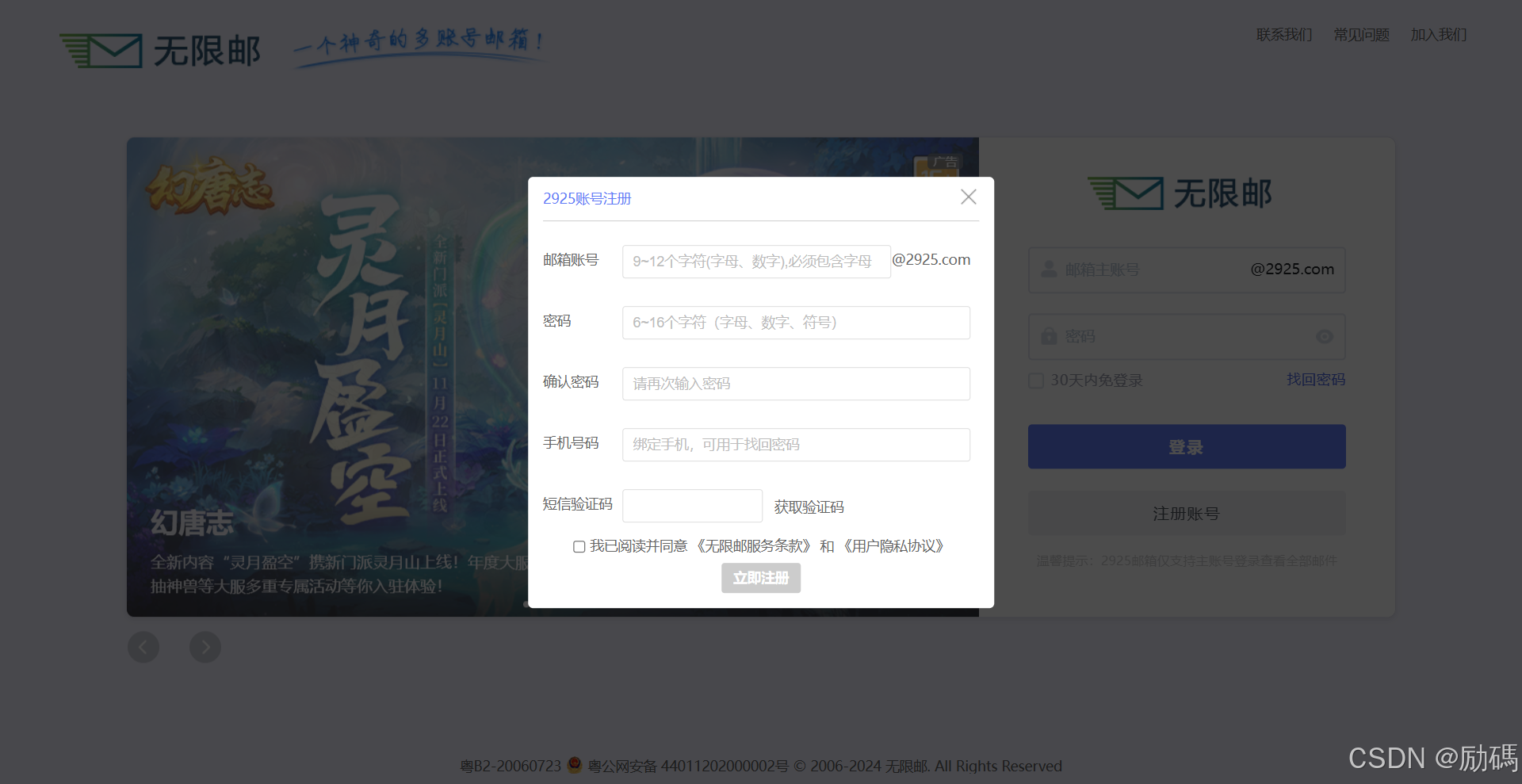Click the police badge icon in footer
Image resolution: width=1522 pixels, height=784 pixels.
pos(575,766)
